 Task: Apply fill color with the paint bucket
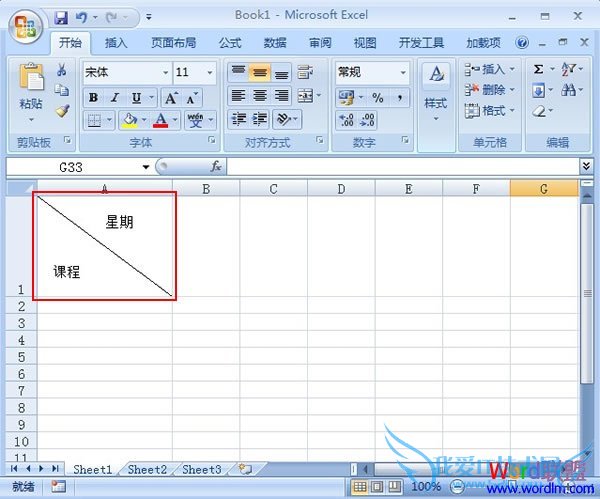click(130, 120)
